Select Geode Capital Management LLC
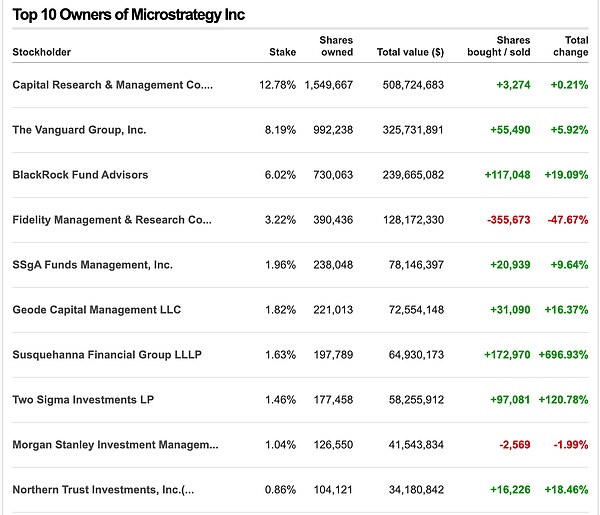 pyautogui.click(x=96, y=310)
